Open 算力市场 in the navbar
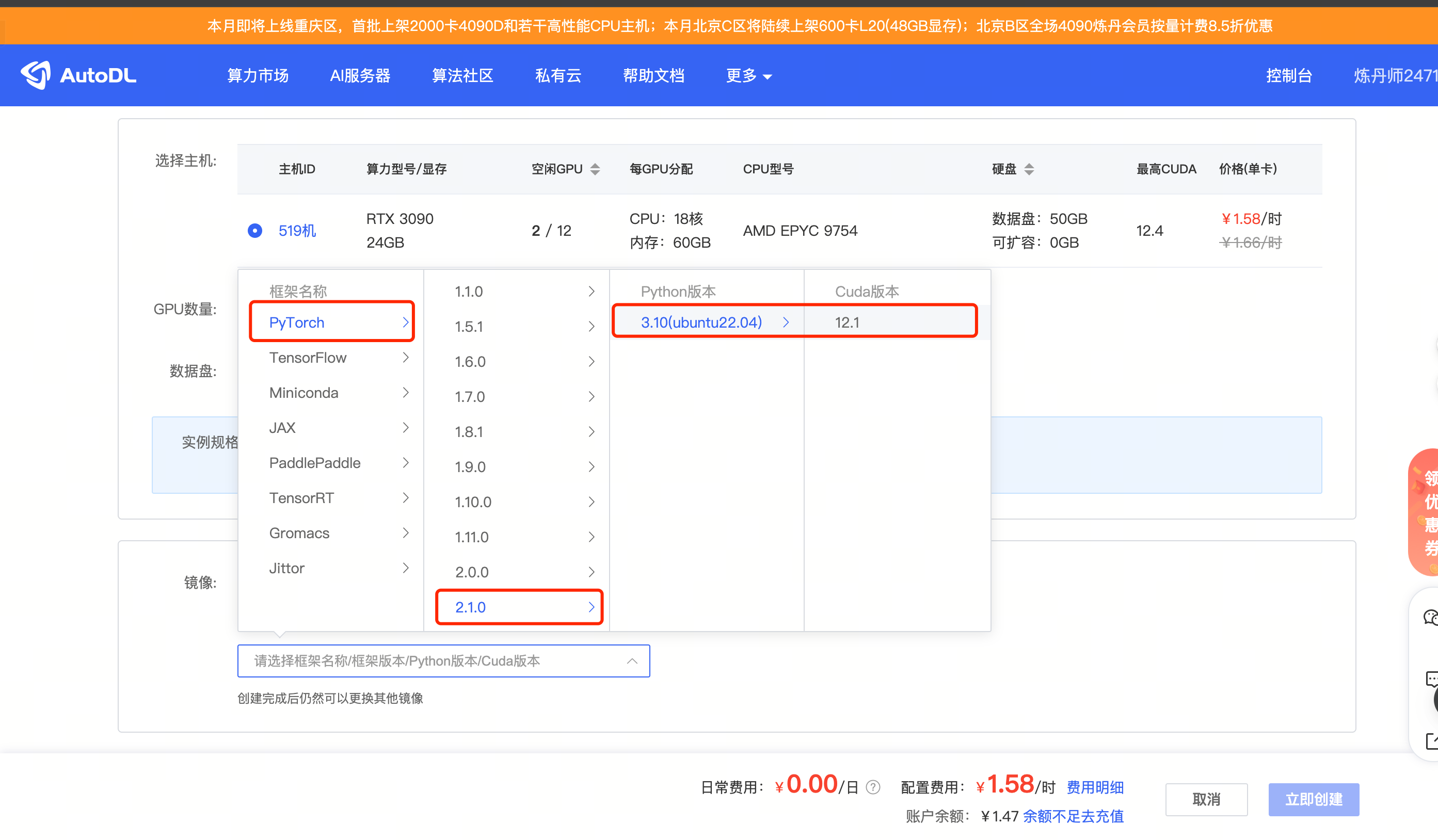This screenshot has width=1438, height=840. click(258, 75)
